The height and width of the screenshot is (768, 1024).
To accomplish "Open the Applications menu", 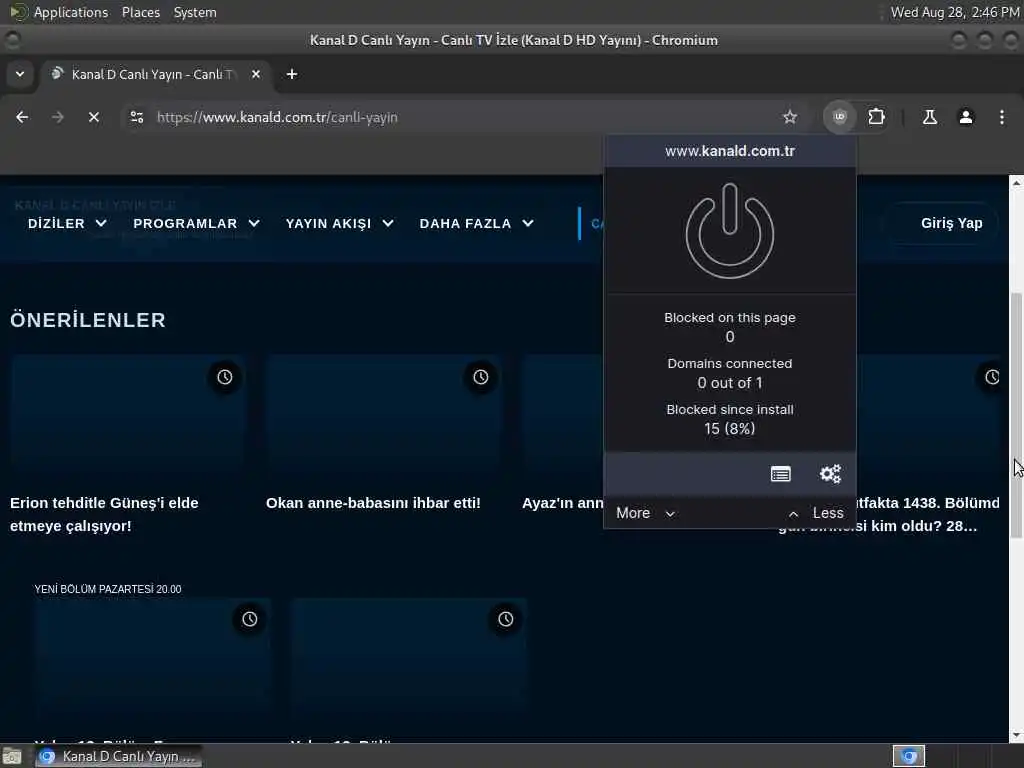I will pyautogui.click(x=71, y=12).
